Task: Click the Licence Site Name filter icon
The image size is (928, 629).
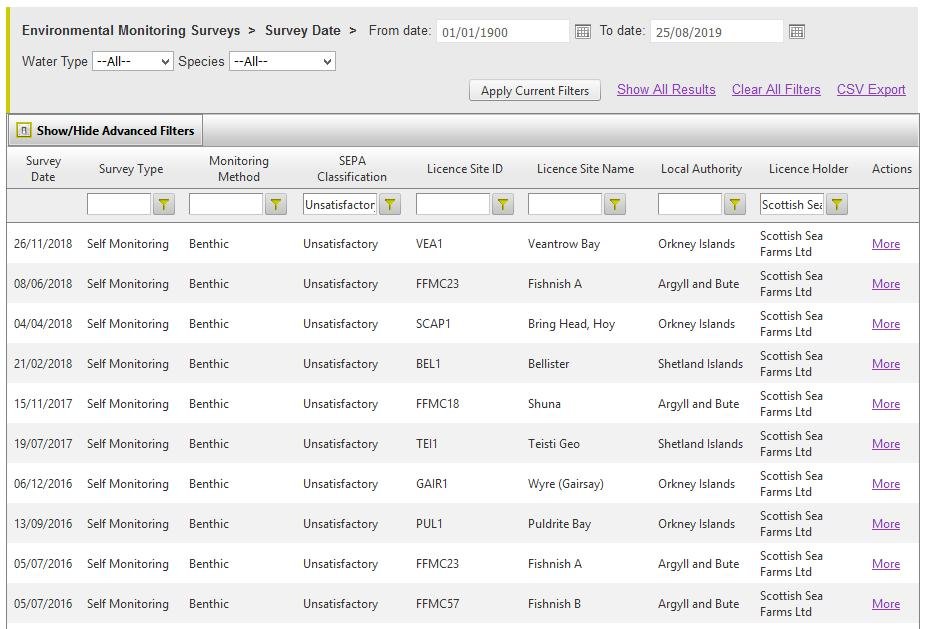Action: click(615, 205)
